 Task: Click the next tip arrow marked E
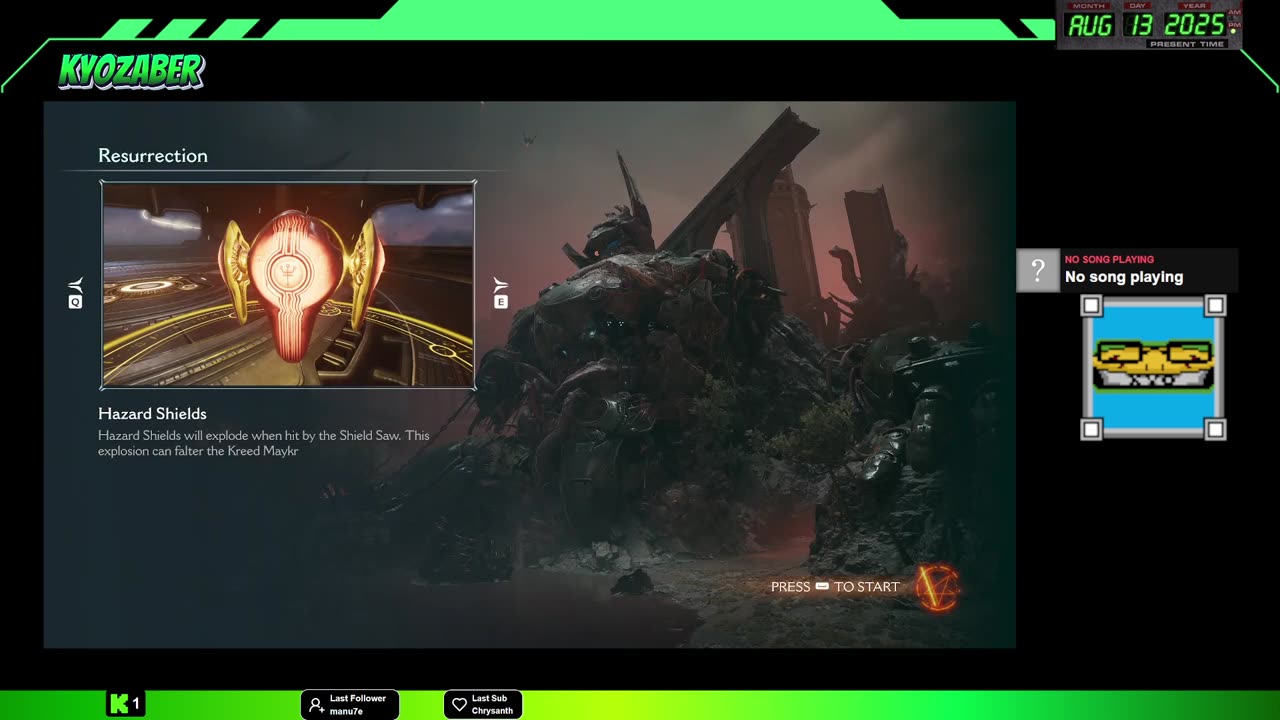[x=501, y=293]
